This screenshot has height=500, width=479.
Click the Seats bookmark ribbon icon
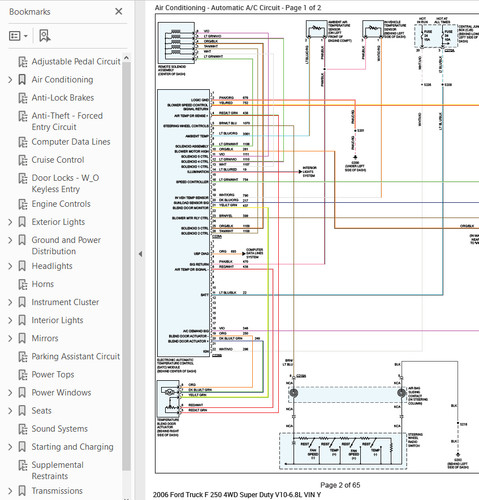point(22,411)
